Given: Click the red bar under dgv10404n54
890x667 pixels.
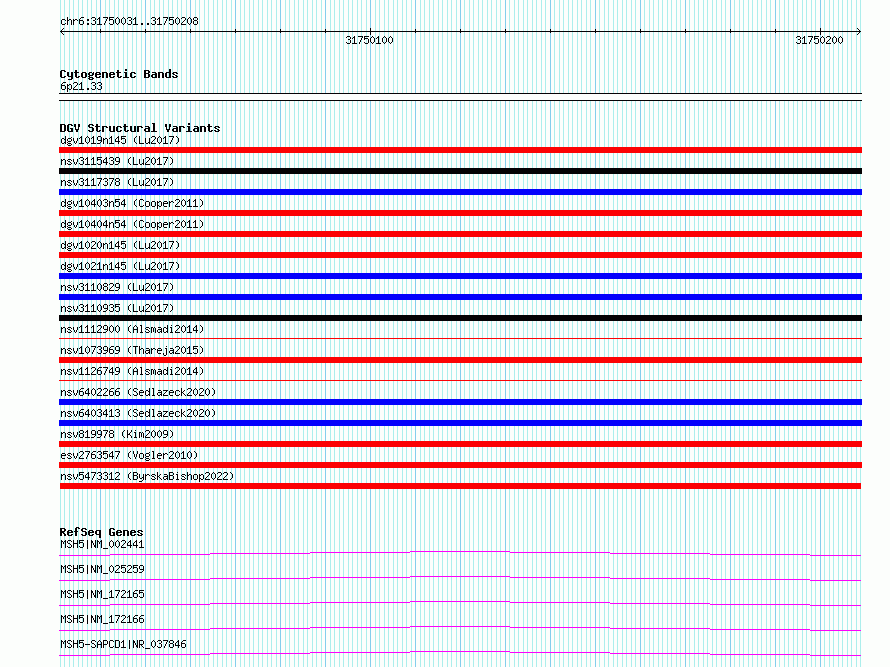Looking at the screenshot, I should tap(460, 234).
